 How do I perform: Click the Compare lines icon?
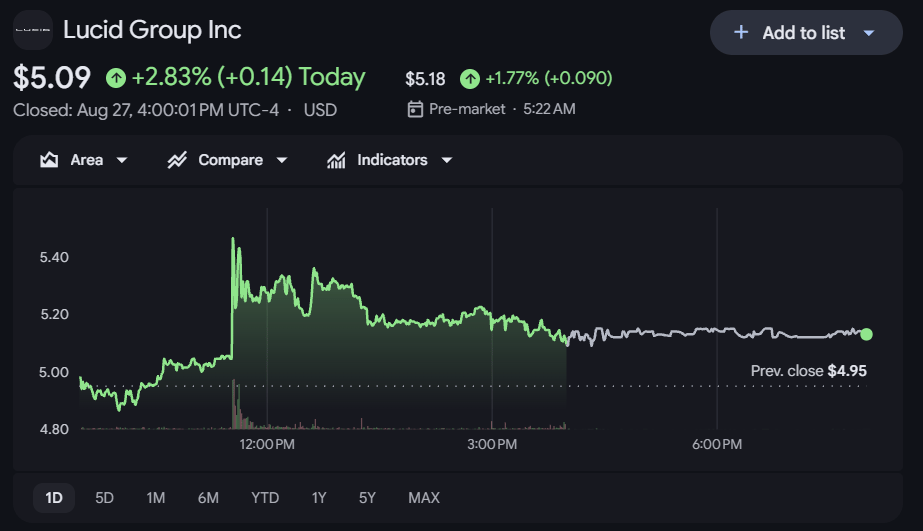point(177,160)
